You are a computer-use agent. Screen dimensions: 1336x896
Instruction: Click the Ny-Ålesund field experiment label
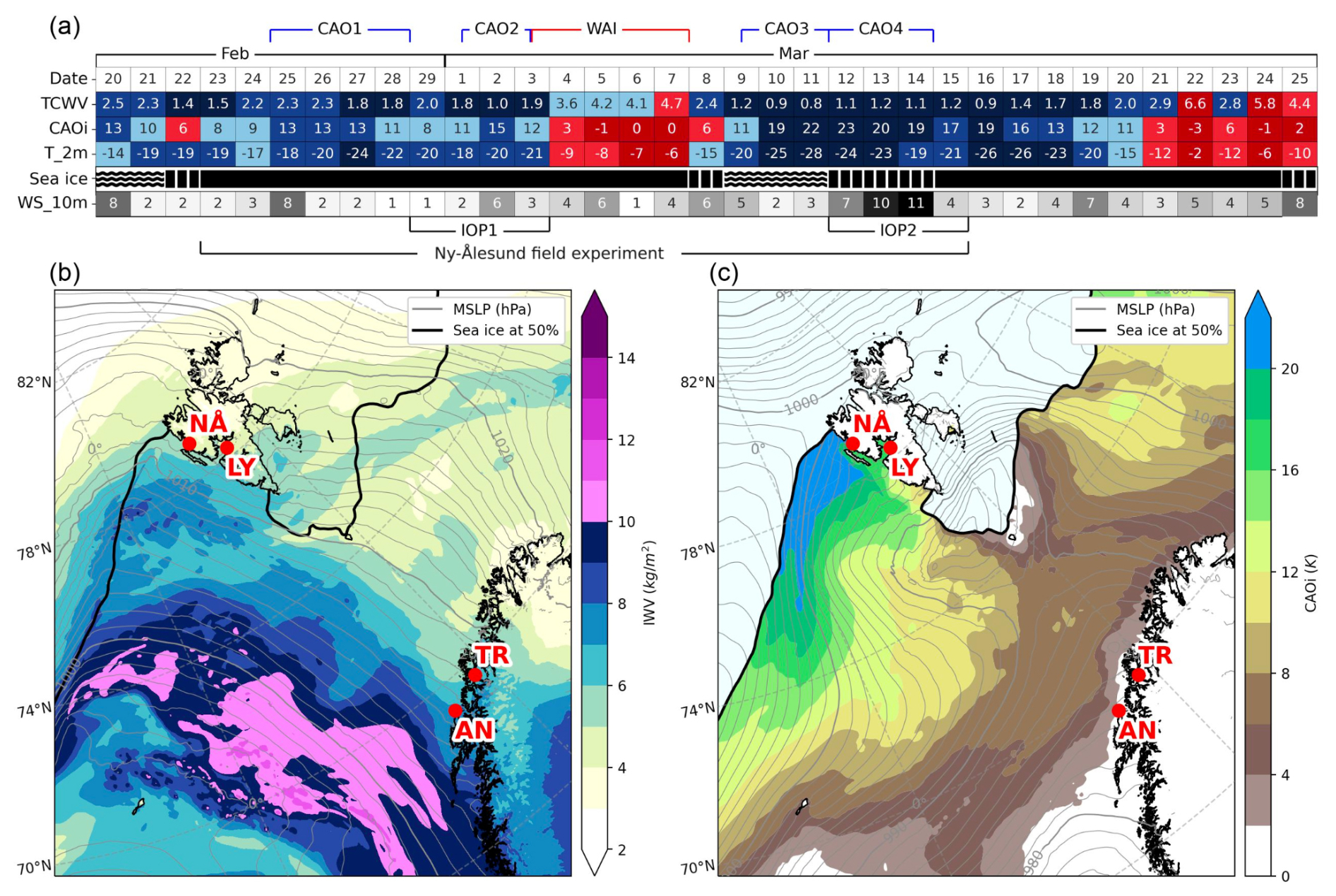pos(549,253)
